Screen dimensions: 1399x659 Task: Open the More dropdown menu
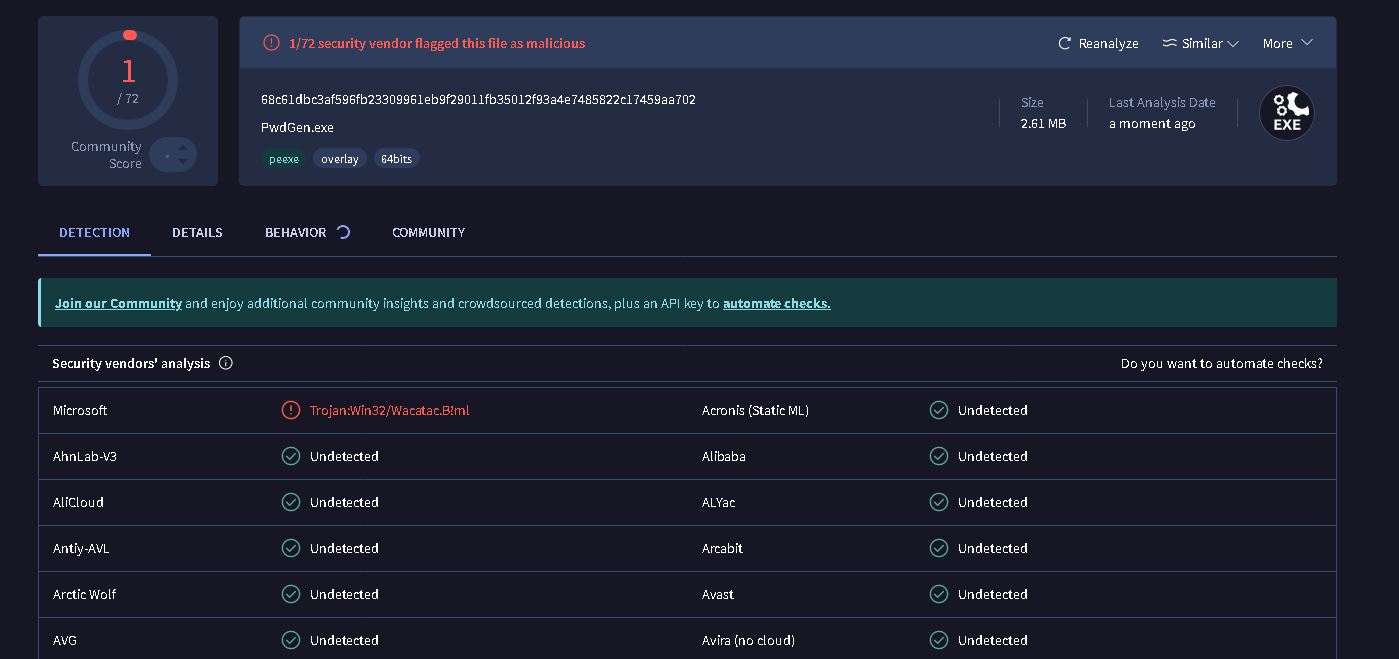[x=1287, y=44]
